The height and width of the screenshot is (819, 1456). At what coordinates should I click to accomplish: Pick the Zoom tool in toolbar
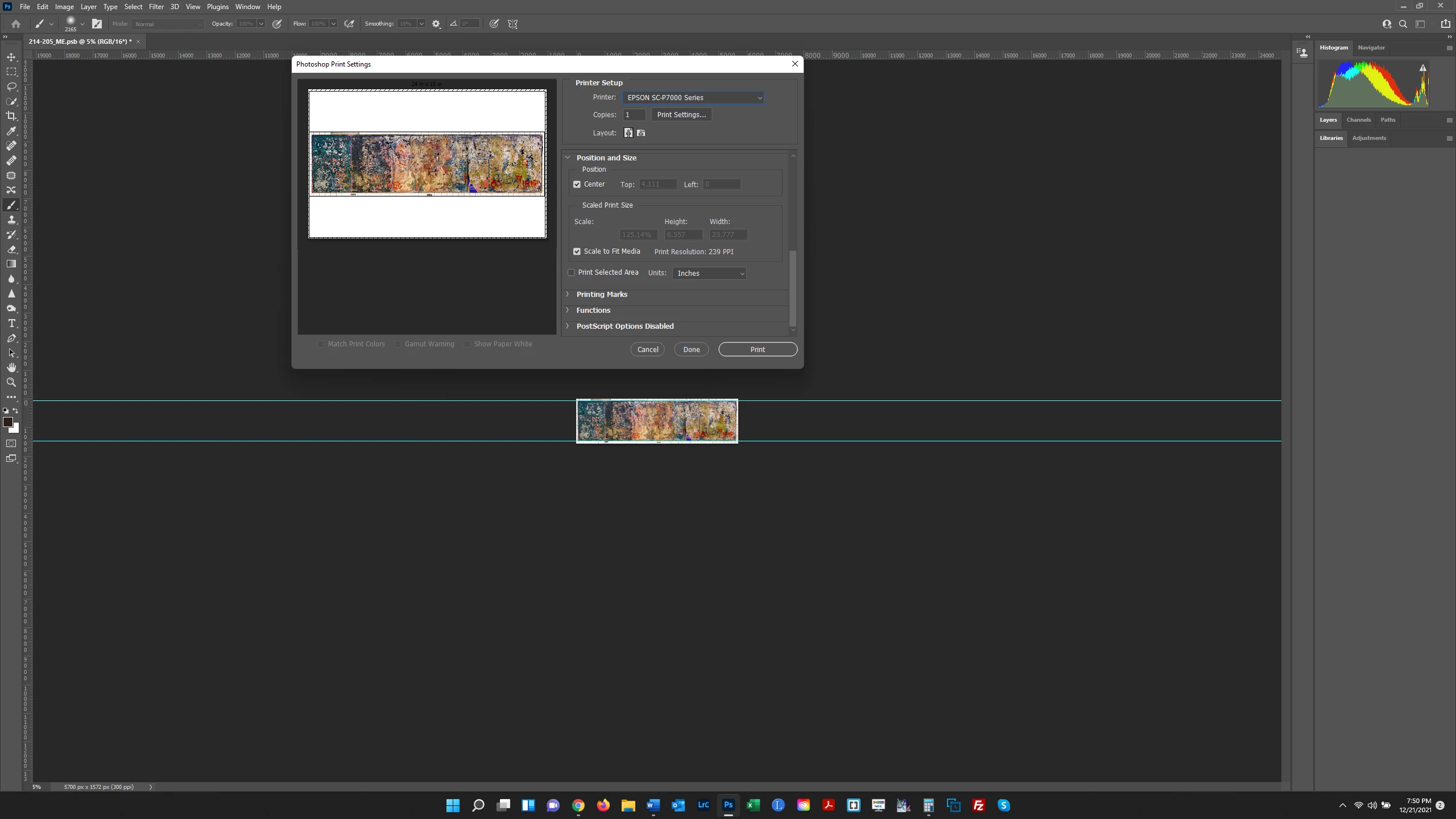coord(11,382)
